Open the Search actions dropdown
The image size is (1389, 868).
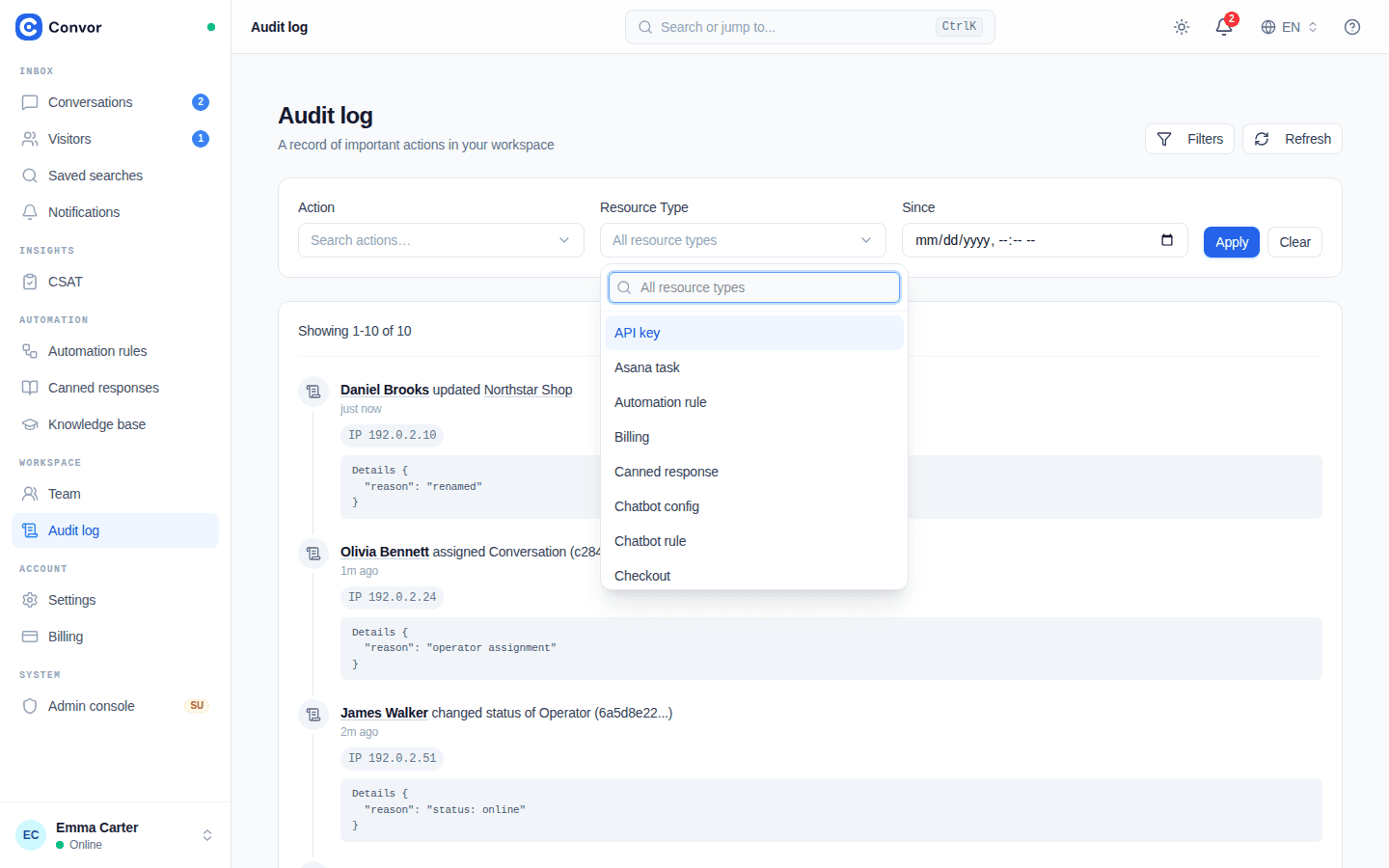coord(441,240)
